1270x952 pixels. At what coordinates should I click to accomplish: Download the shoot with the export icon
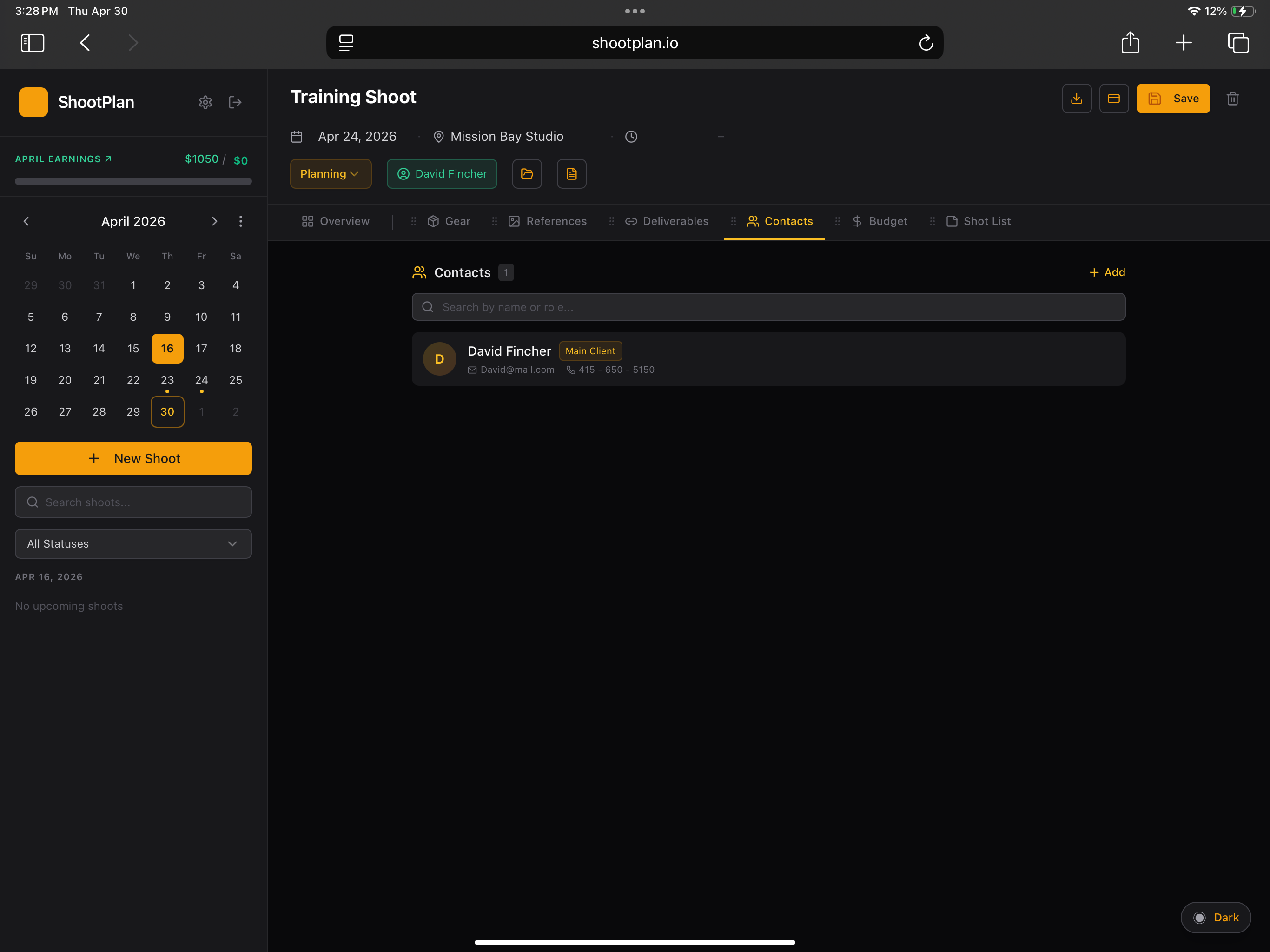[1077, 99]
